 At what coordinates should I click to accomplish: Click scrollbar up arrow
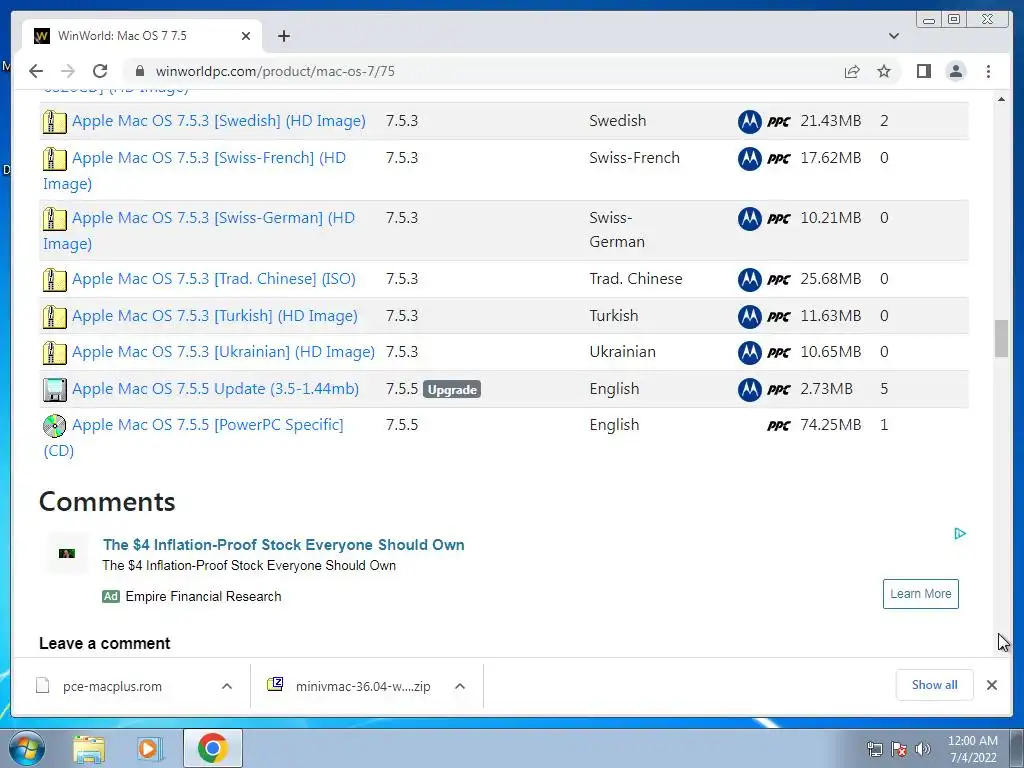1001,99
